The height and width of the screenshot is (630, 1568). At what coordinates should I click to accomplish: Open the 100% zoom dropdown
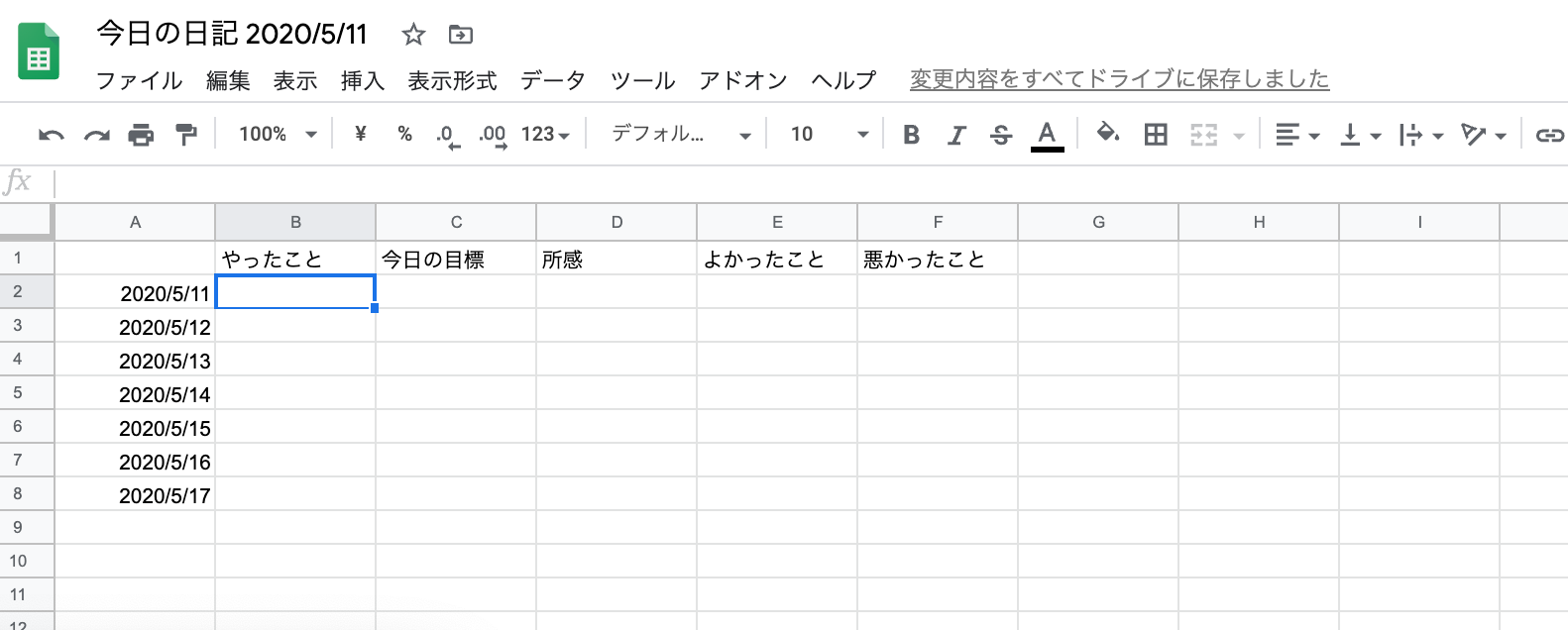point(278,135)
